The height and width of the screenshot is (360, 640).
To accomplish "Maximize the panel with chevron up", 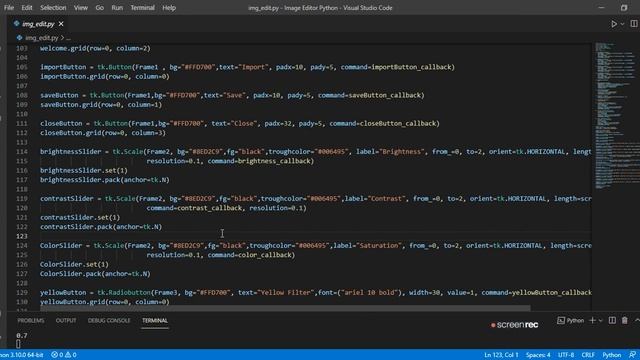I will (637, 320).
